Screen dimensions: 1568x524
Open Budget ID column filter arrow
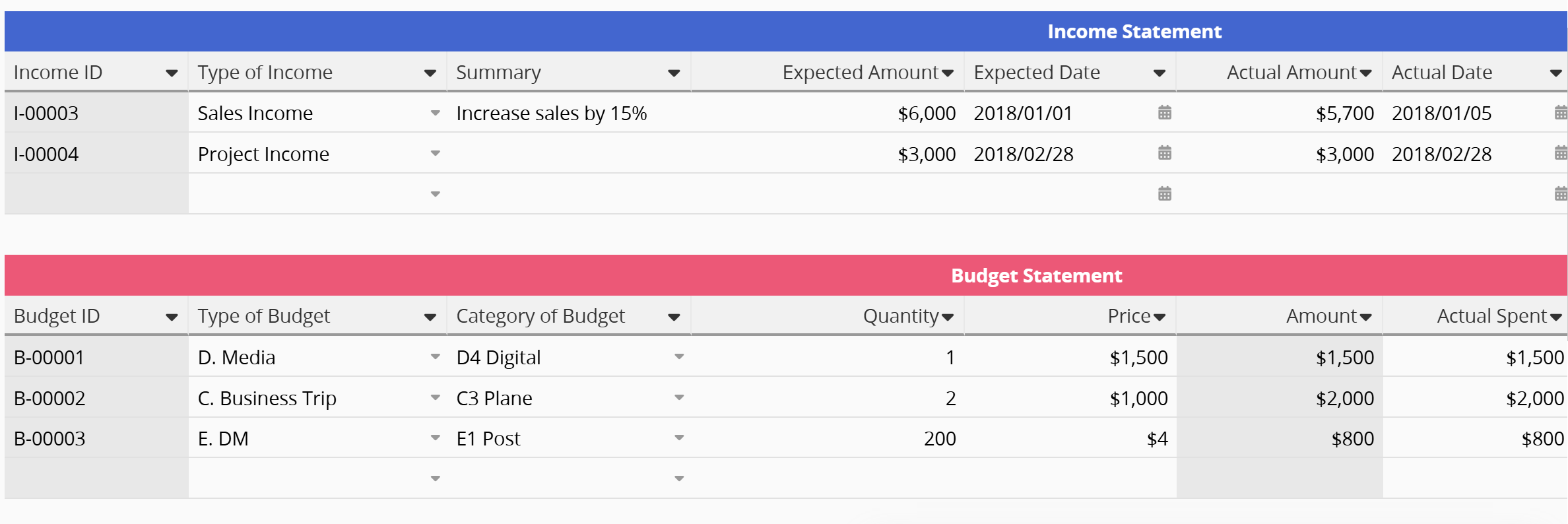172,317
